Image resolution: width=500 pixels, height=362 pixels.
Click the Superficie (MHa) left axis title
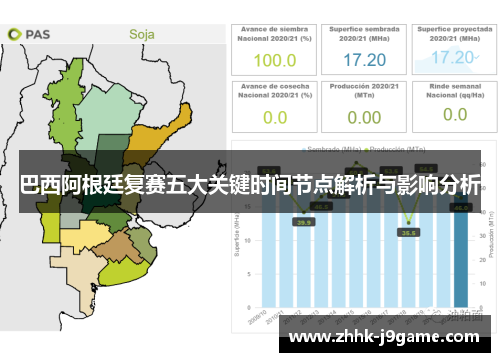tap(237, 235)
